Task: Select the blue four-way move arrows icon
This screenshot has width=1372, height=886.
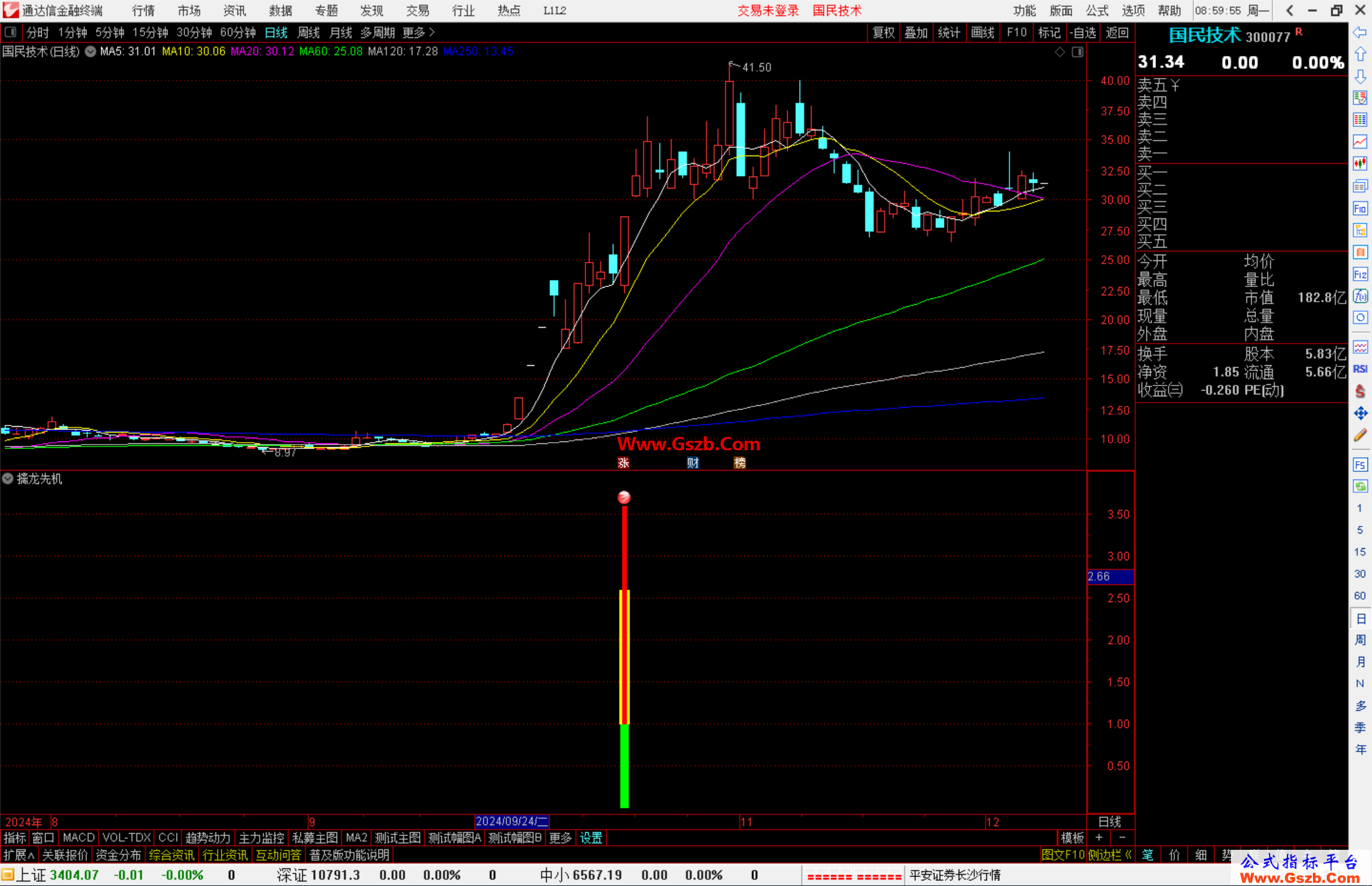Action: [x=1360, y=413]
